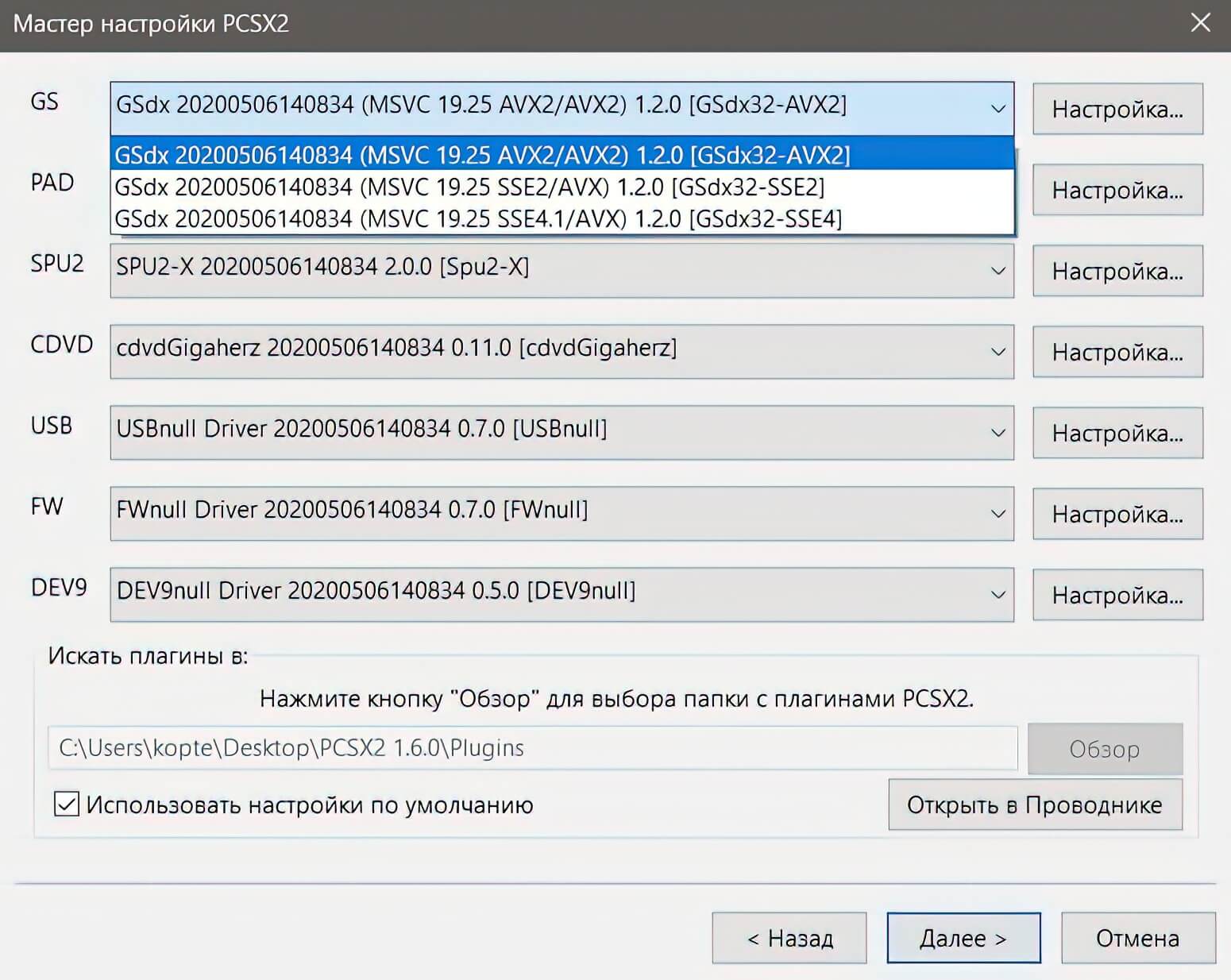Click 'Открыть в Проводнике' button
The width and height of the screenshot is (1231, 980).
1035,804
